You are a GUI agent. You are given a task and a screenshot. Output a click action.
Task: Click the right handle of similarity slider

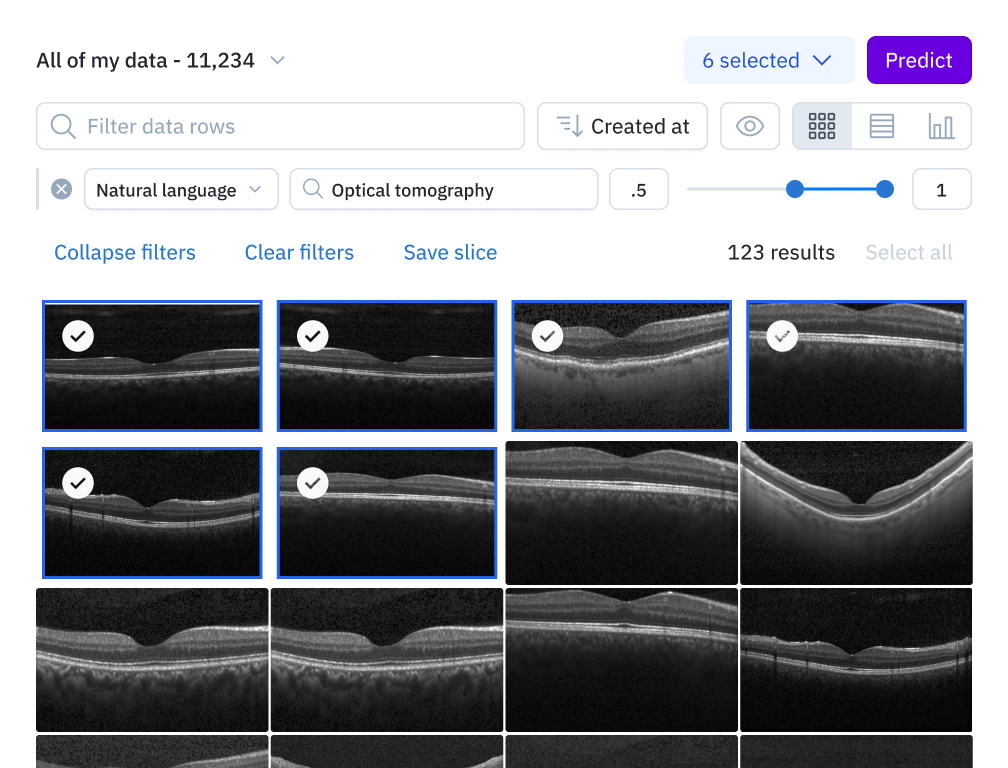point(885,189)
